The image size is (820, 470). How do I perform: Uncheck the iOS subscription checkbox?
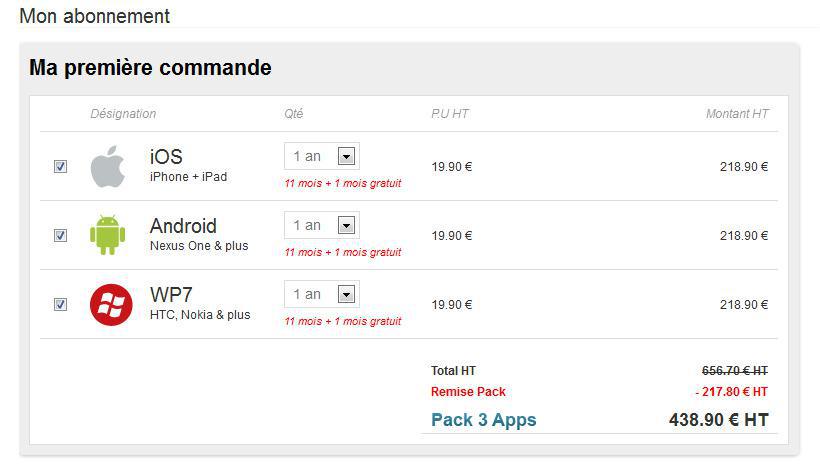tap(60, 167)
